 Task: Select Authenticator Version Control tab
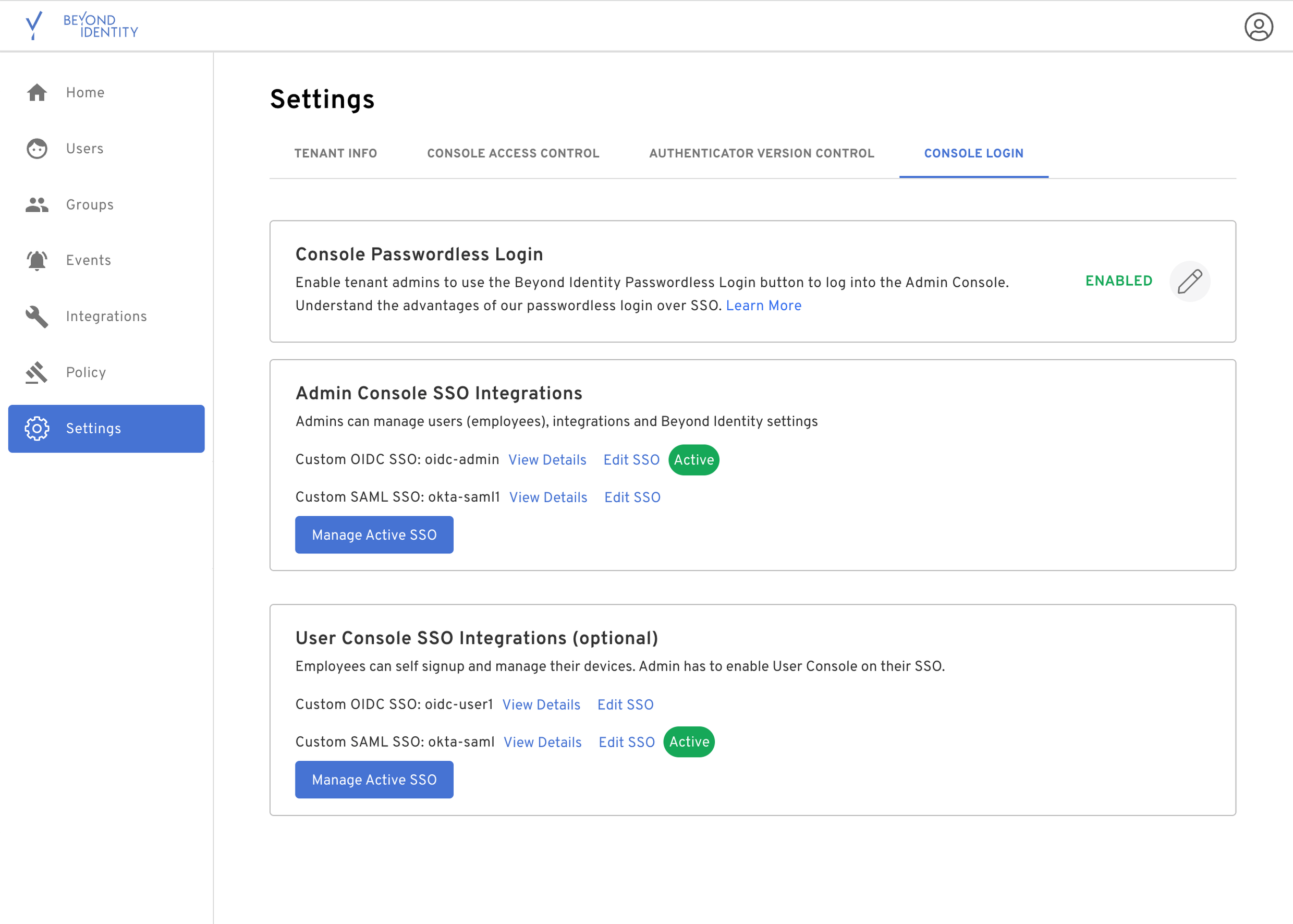click(761, 153)
